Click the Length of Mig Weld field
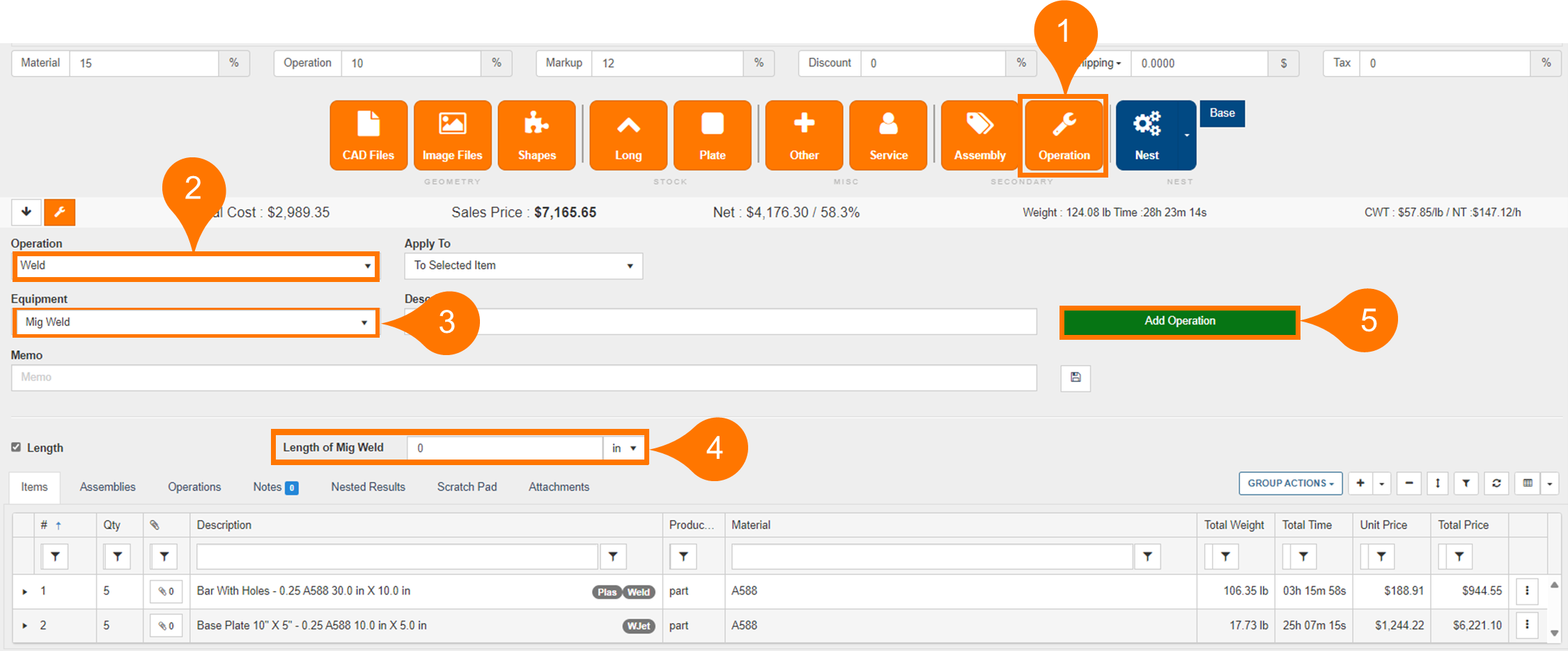The image size is (1568, 651). pos(505,448)
